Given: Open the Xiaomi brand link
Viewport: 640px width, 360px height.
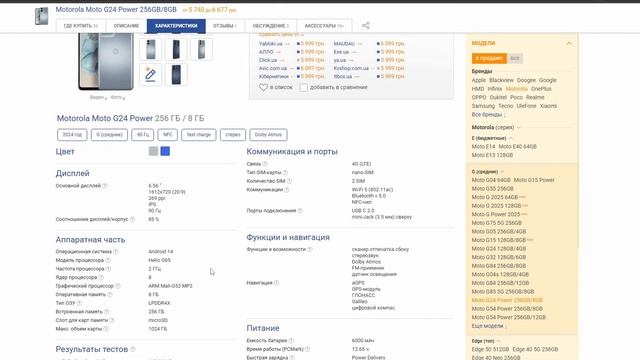Looking at the screenshot, I should pyautogui.click(x=548, y=106).
